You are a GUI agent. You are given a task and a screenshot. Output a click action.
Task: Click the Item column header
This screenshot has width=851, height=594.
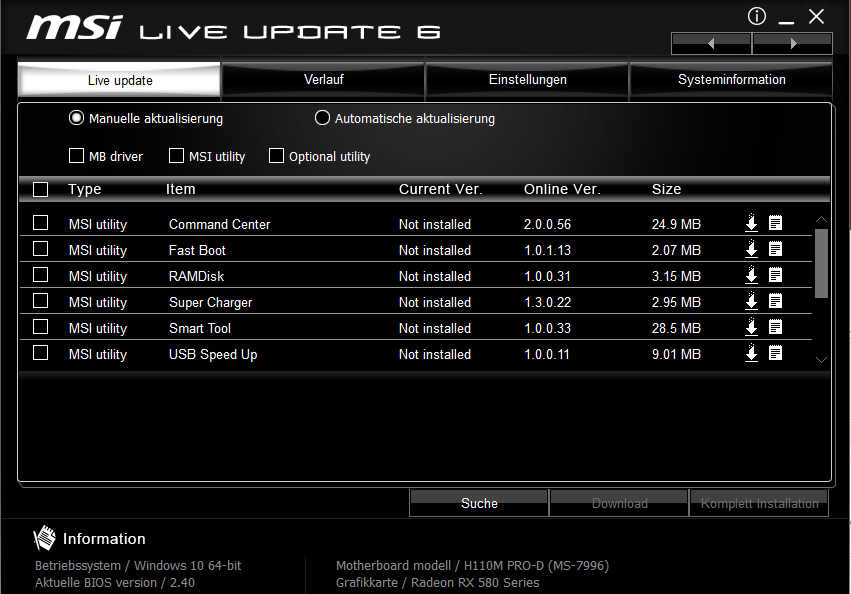pyautogui.click(x=180, y=189)
